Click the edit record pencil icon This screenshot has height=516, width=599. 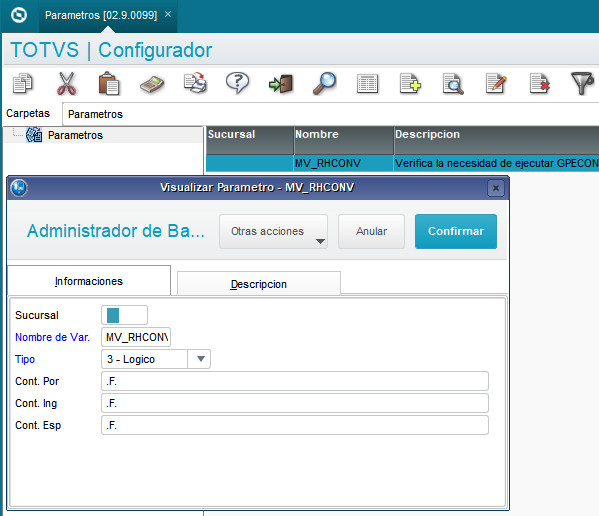(x=496, y=83)
